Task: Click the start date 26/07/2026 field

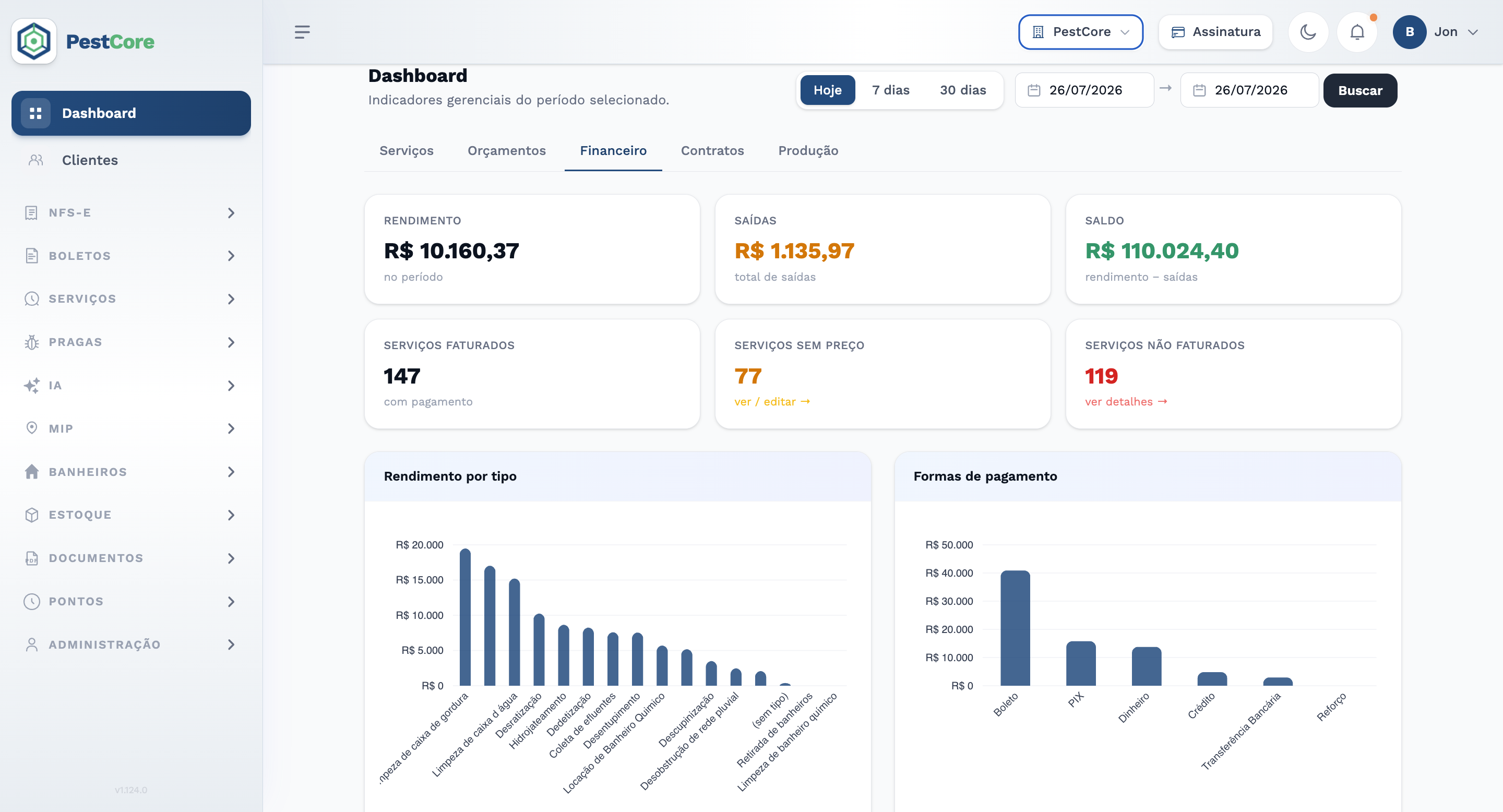Action: pos(1084,90)
